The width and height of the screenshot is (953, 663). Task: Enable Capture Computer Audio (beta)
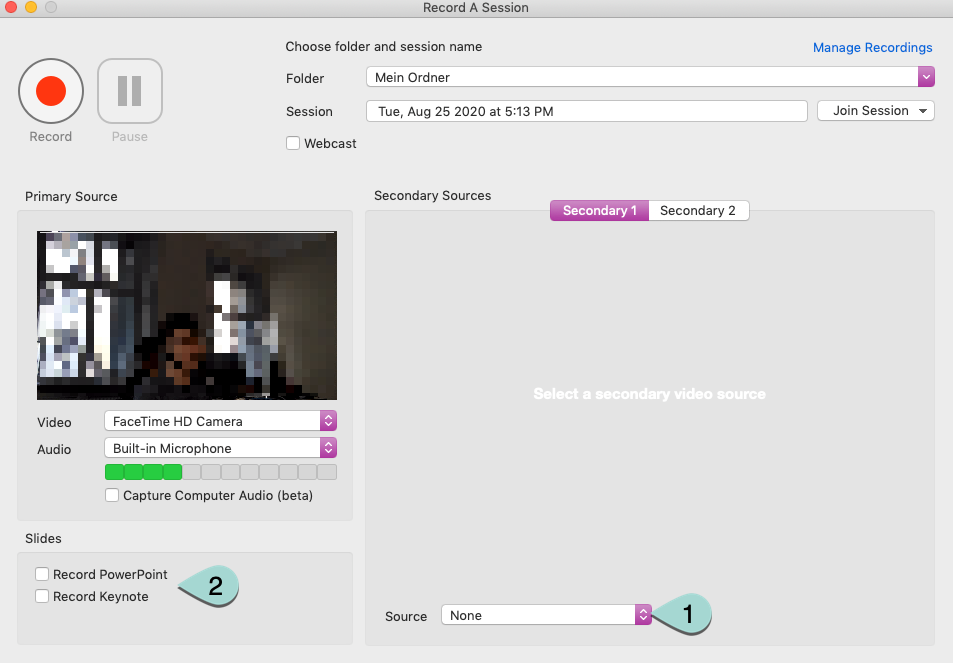click(x=112, y=495)
